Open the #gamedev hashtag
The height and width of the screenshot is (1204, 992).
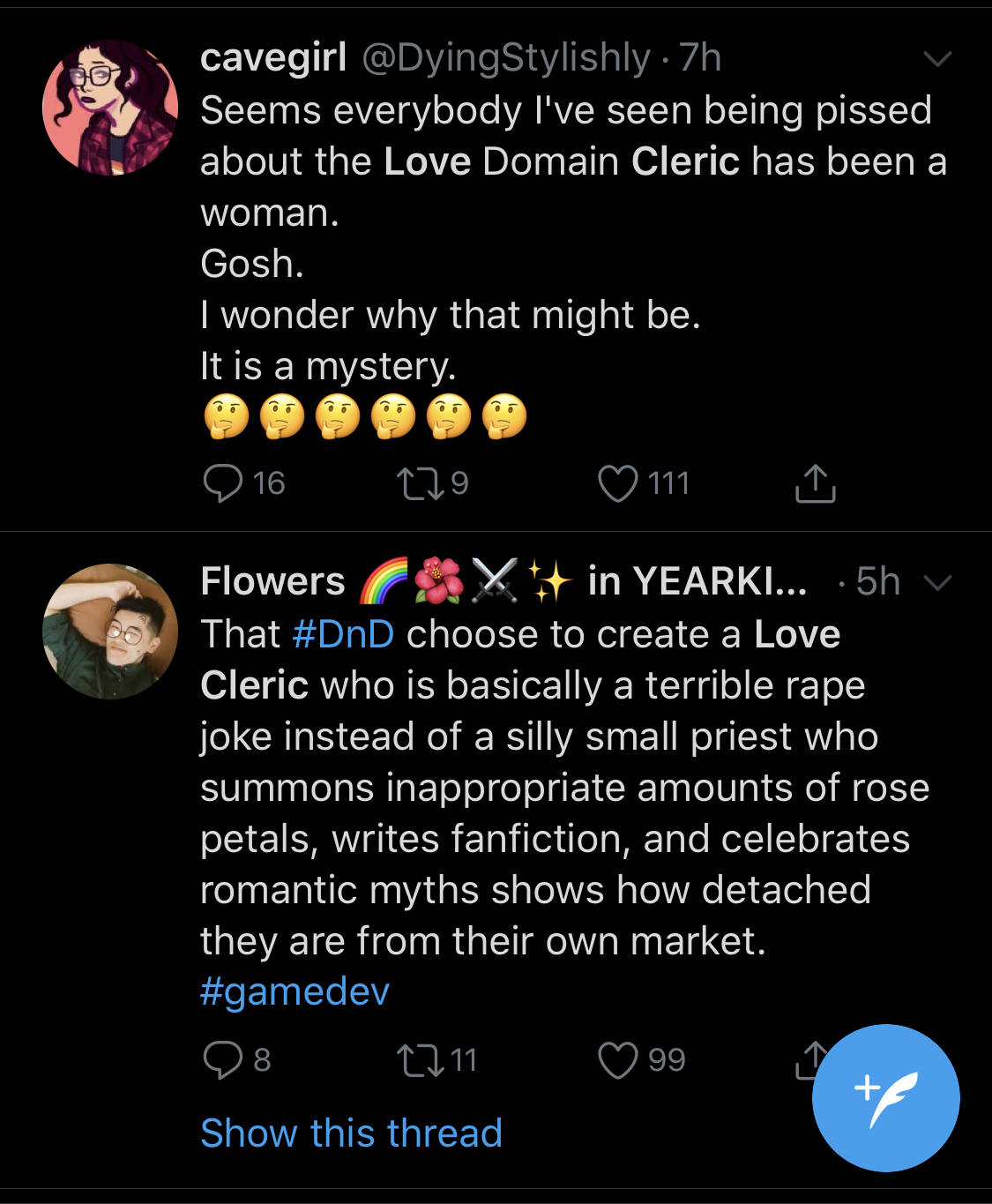pos(295,992)
